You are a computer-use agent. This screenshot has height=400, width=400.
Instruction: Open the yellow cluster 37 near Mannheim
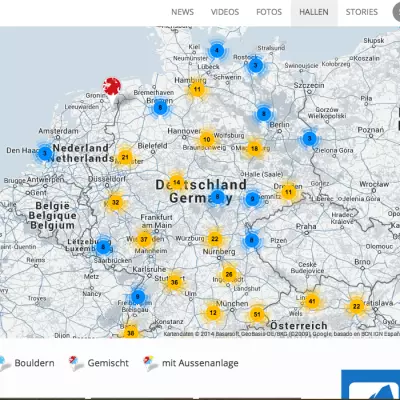(144, 239)
